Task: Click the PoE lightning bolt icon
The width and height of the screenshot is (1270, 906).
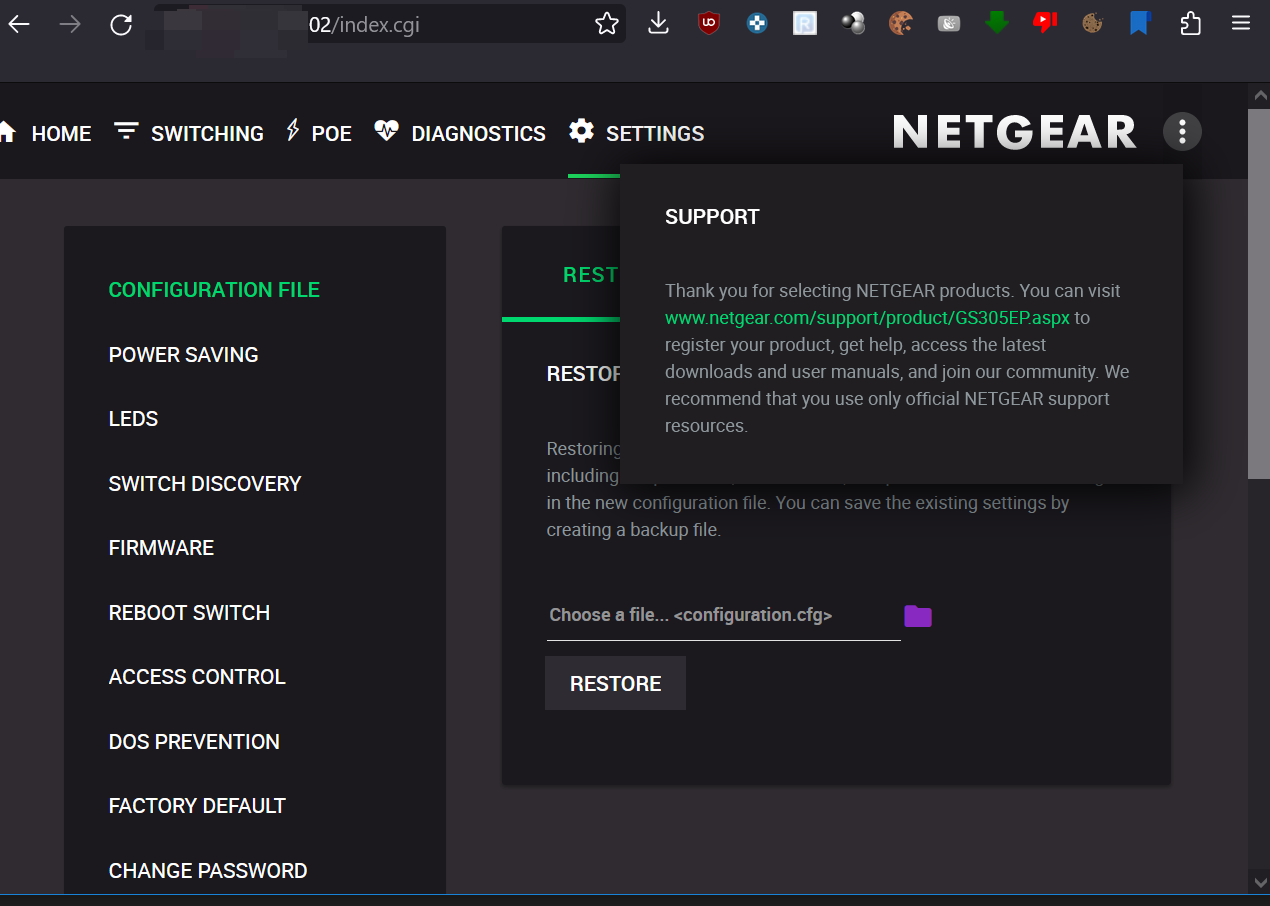Action: pos(293,130)
